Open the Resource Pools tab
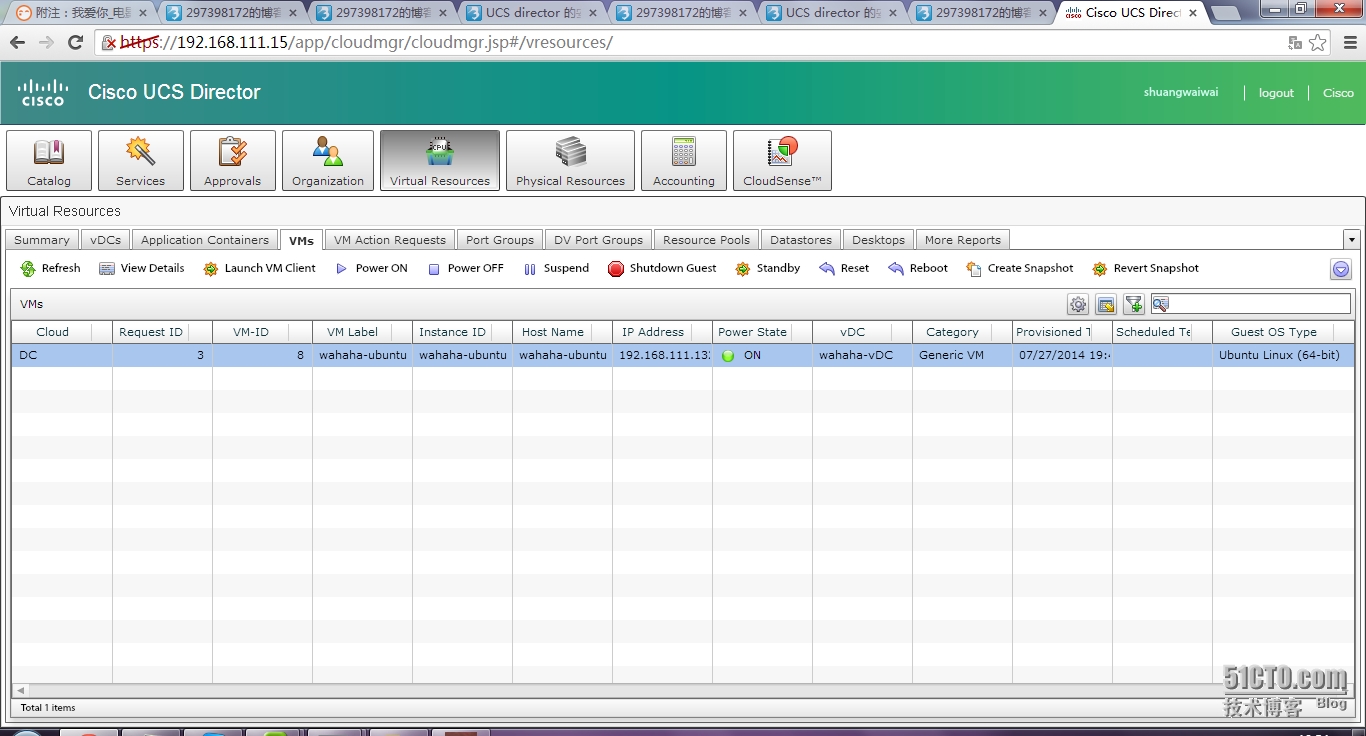This screenshot has width=1366, height=736. coord(706,240)
